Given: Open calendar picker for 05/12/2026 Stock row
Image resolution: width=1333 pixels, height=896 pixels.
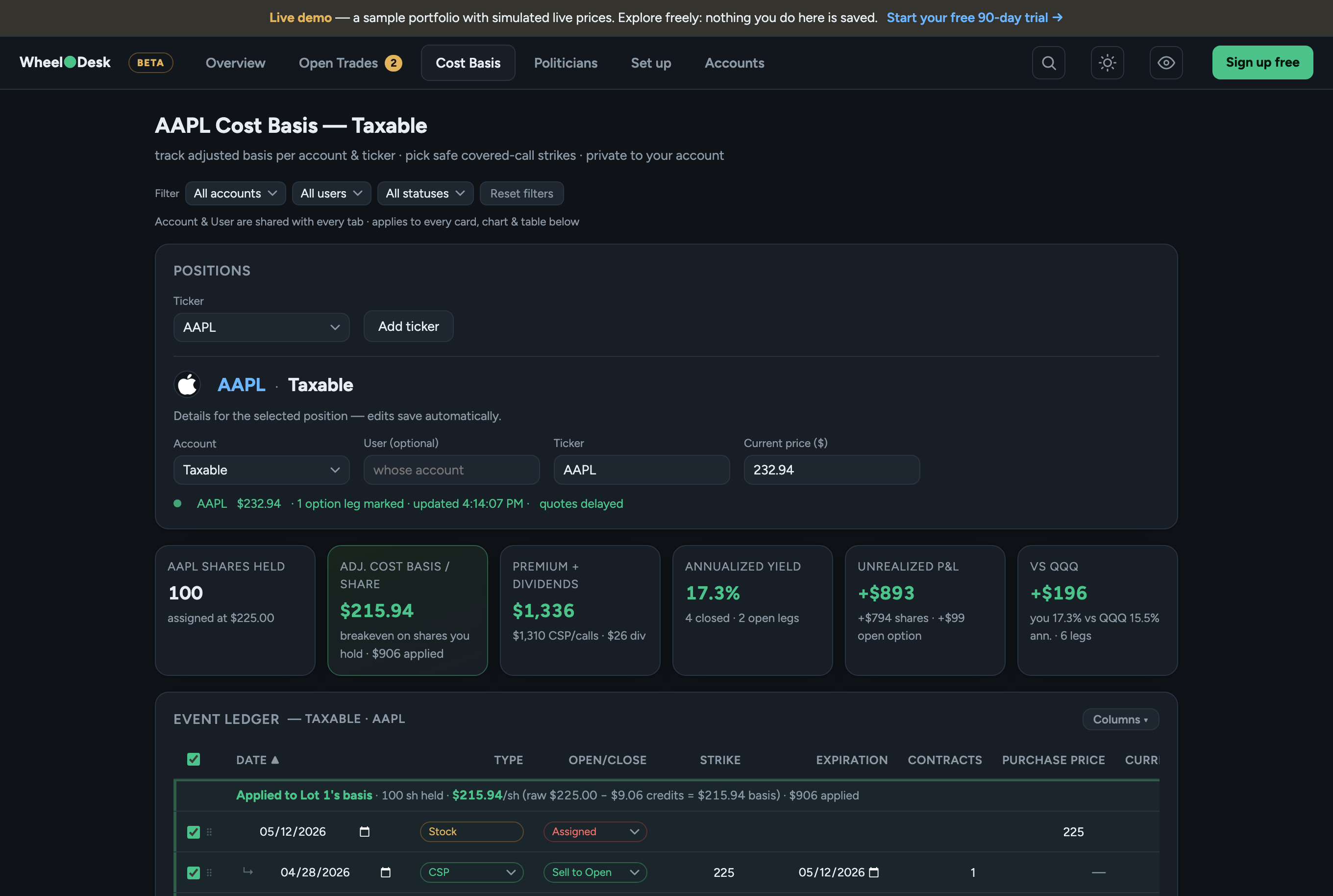Looking at the screenshot, I should click(x=365, y=831).
